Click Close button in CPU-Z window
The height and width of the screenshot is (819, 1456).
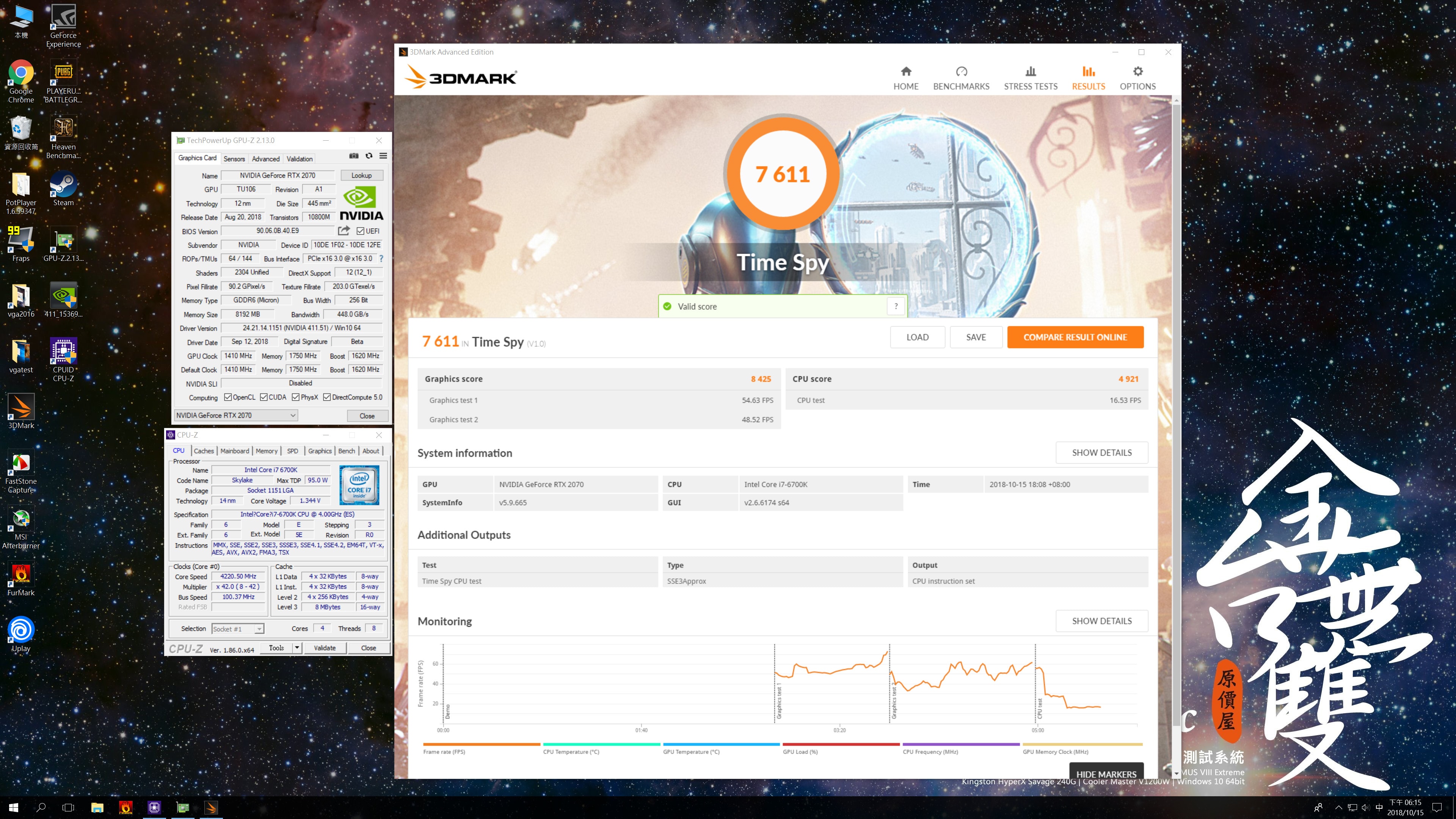point(369,648)
